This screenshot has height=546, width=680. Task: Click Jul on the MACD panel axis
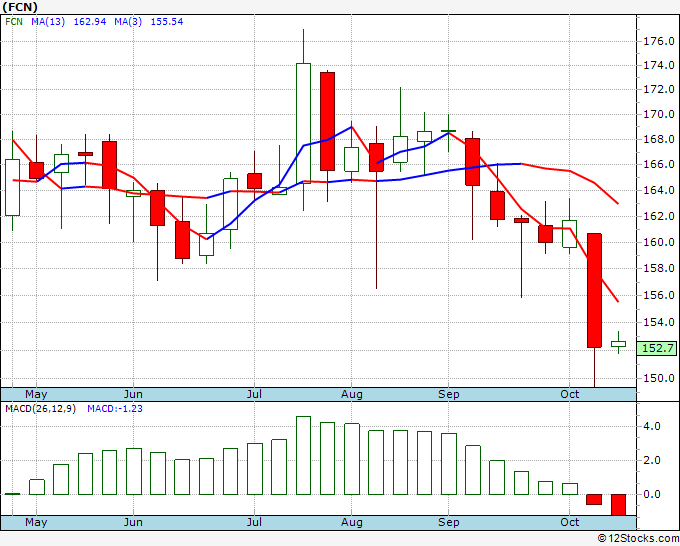(x=254, y=522)
